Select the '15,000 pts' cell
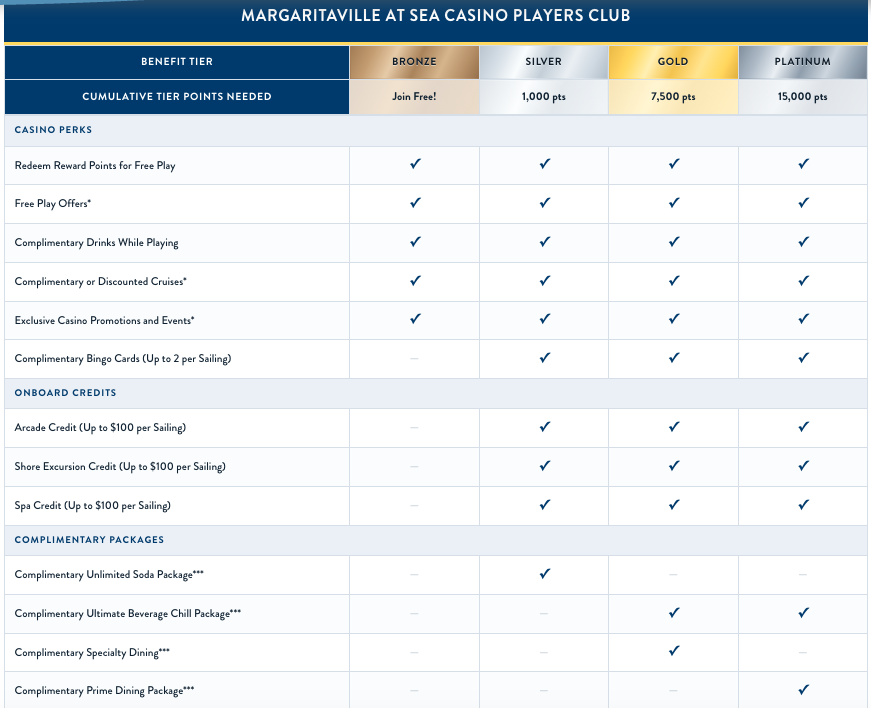 [803, 97]
